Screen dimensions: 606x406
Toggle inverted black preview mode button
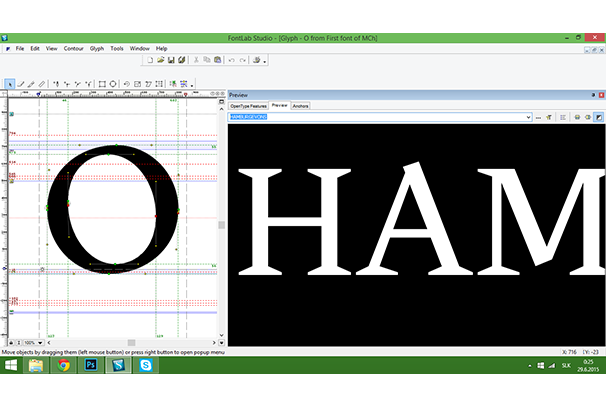598,117
